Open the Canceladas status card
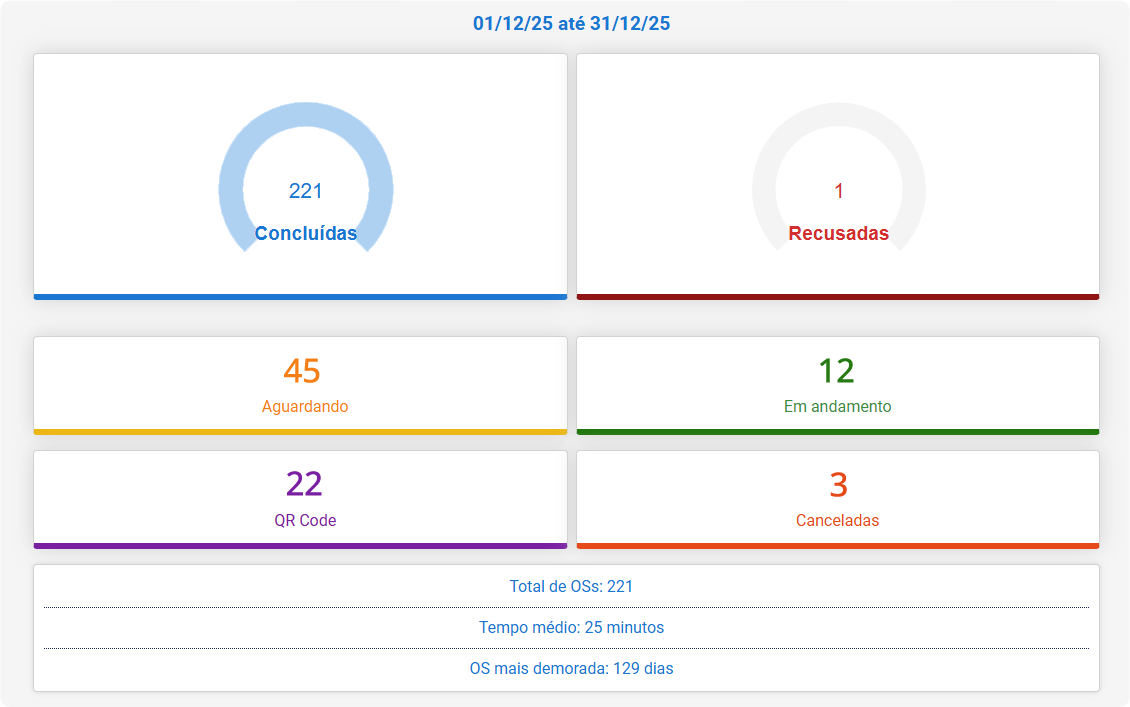1130x707 pixels. click(838, 498)
